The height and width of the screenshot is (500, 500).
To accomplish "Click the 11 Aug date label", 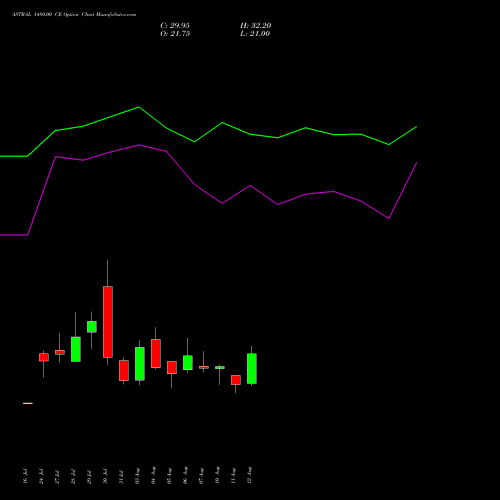I will [233, 476].
